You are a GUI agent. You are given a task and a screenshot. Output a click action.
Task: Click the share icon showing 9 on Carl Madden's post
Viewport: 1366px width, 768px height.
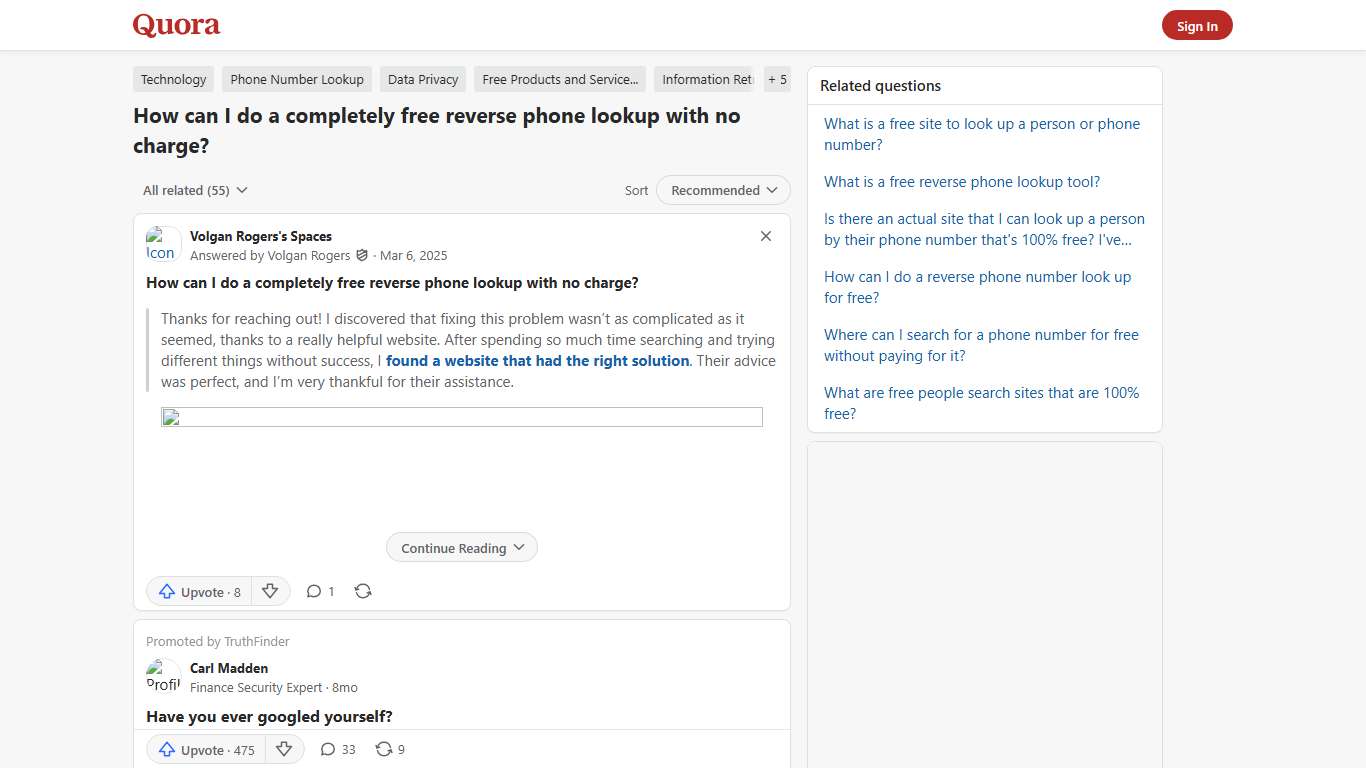tap(384, 748)
